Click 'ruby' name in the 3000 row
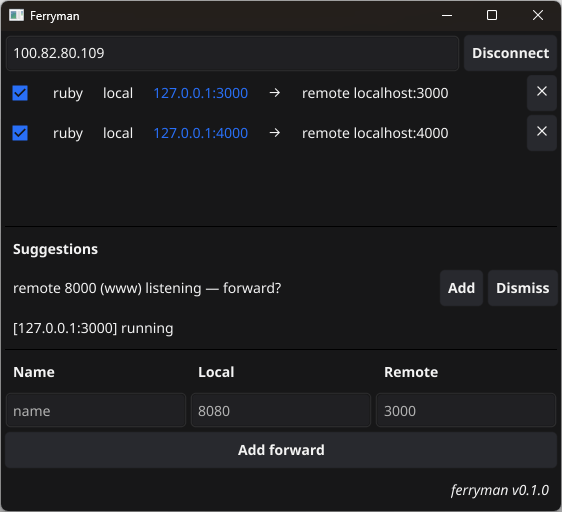This screenshot has width=562, height=512. (68, 94)
